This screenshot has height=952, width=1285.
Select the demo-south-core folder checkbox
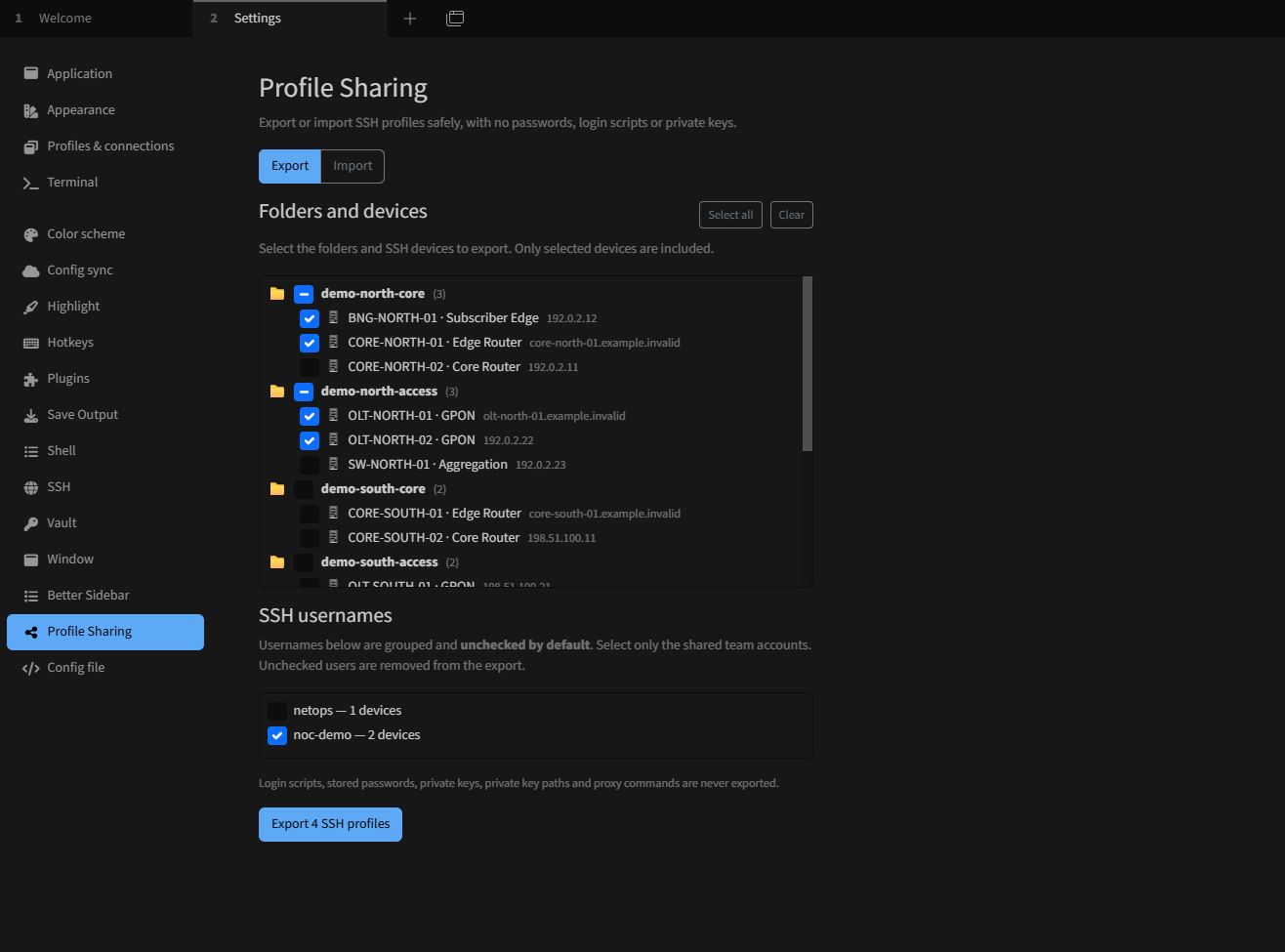point(304,489)
